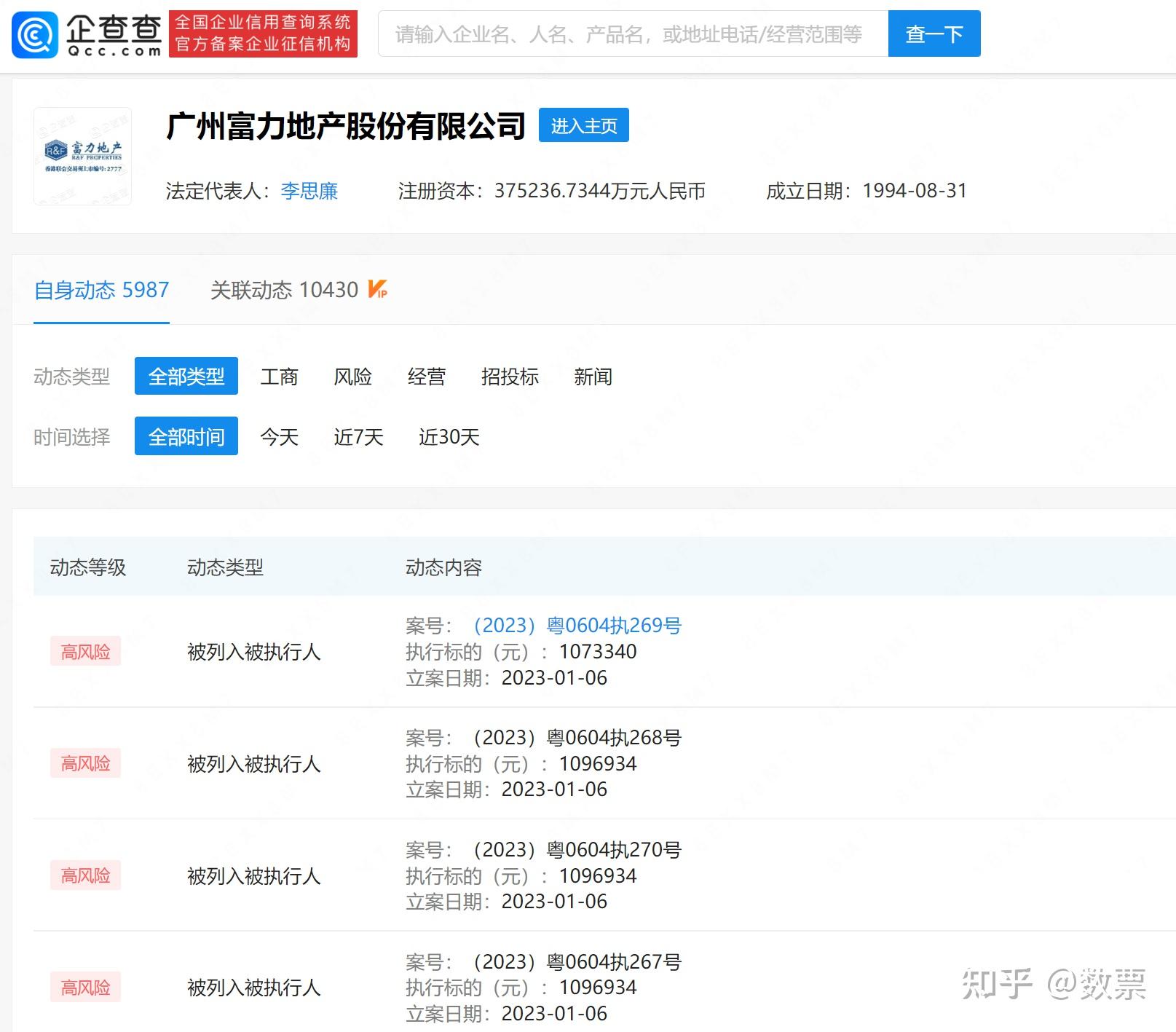Open legal representative 李思廉 link
The width and height of the screenshot is (1176, 1032).
point(309,191)
